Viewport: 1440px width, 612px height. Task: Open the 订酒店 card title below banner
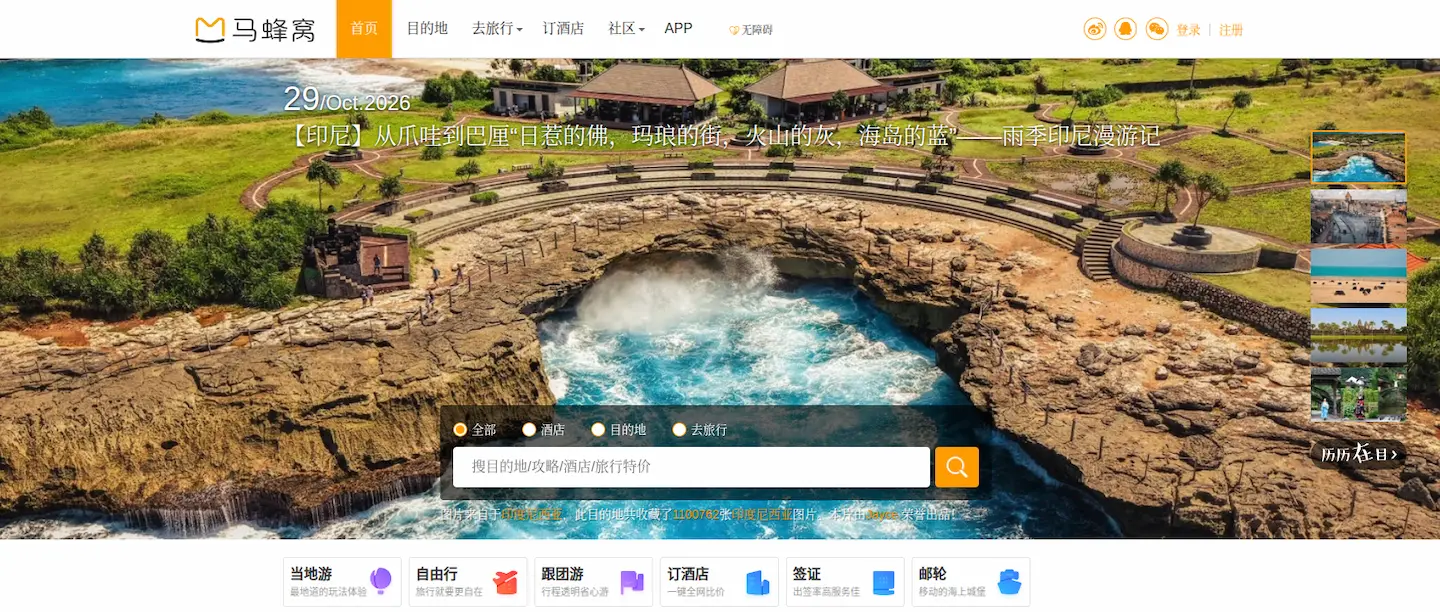tap(688, 574)
